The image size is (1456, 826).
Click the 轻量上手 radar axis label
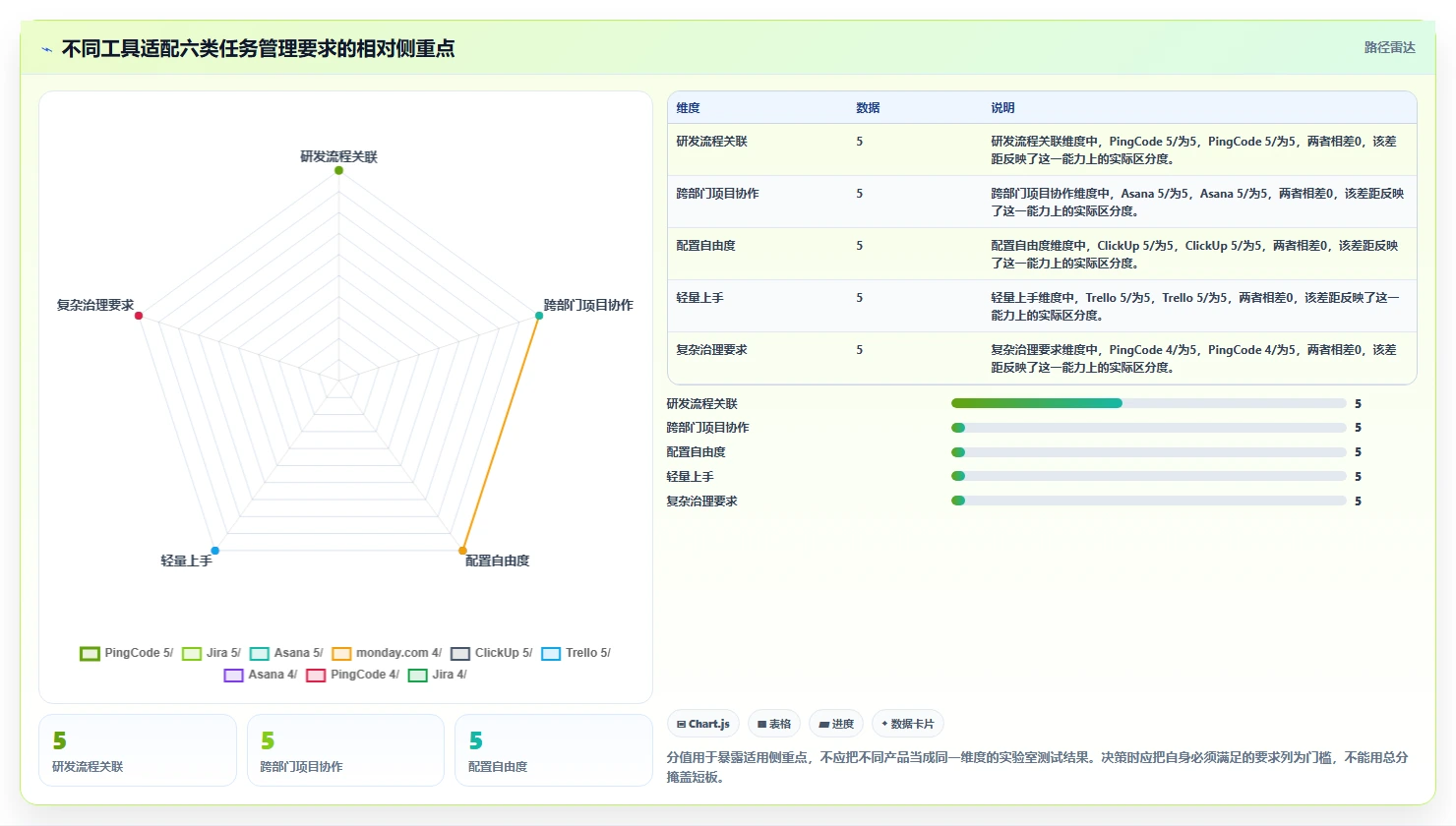point(186,560)
